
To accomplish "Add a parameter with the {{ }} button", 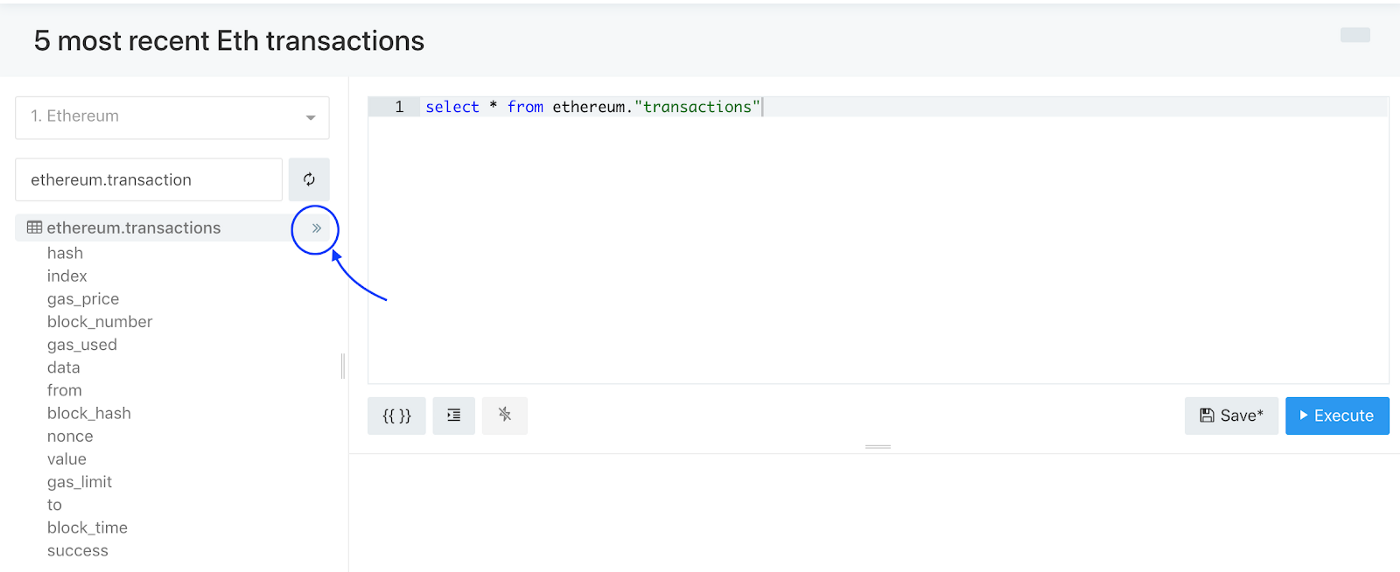I will click(x=397, y=416).
